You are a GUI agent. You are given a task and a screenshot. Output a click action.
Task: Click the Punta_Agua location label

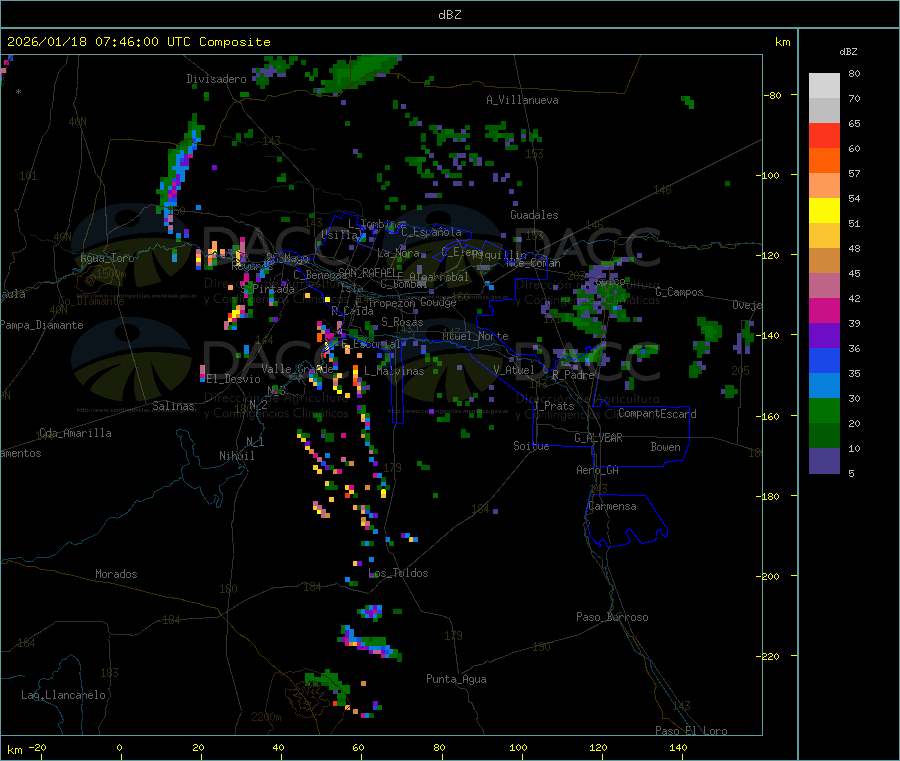pos(456,679)
